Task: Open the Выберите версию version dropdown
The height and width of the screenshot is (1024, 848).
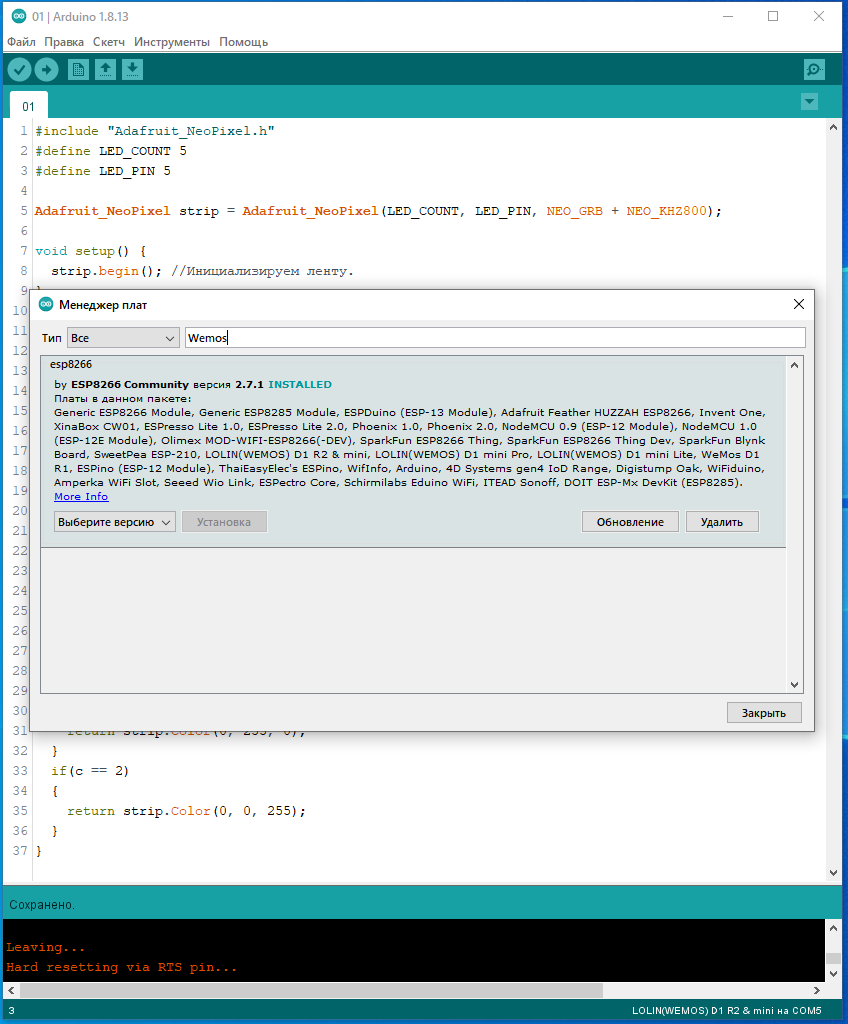Action: 115,522
